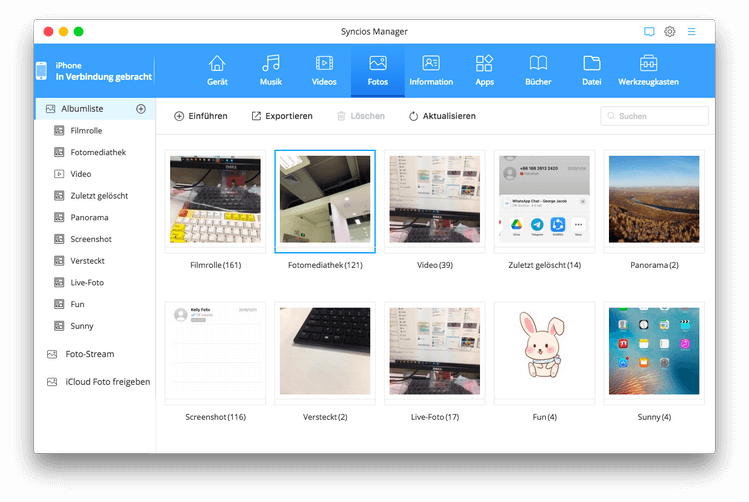Image resolution: width=749 pixels, height=502 pixels.
Task: Open Foto-Stream in the sidebar
Action: pos(90,354)
